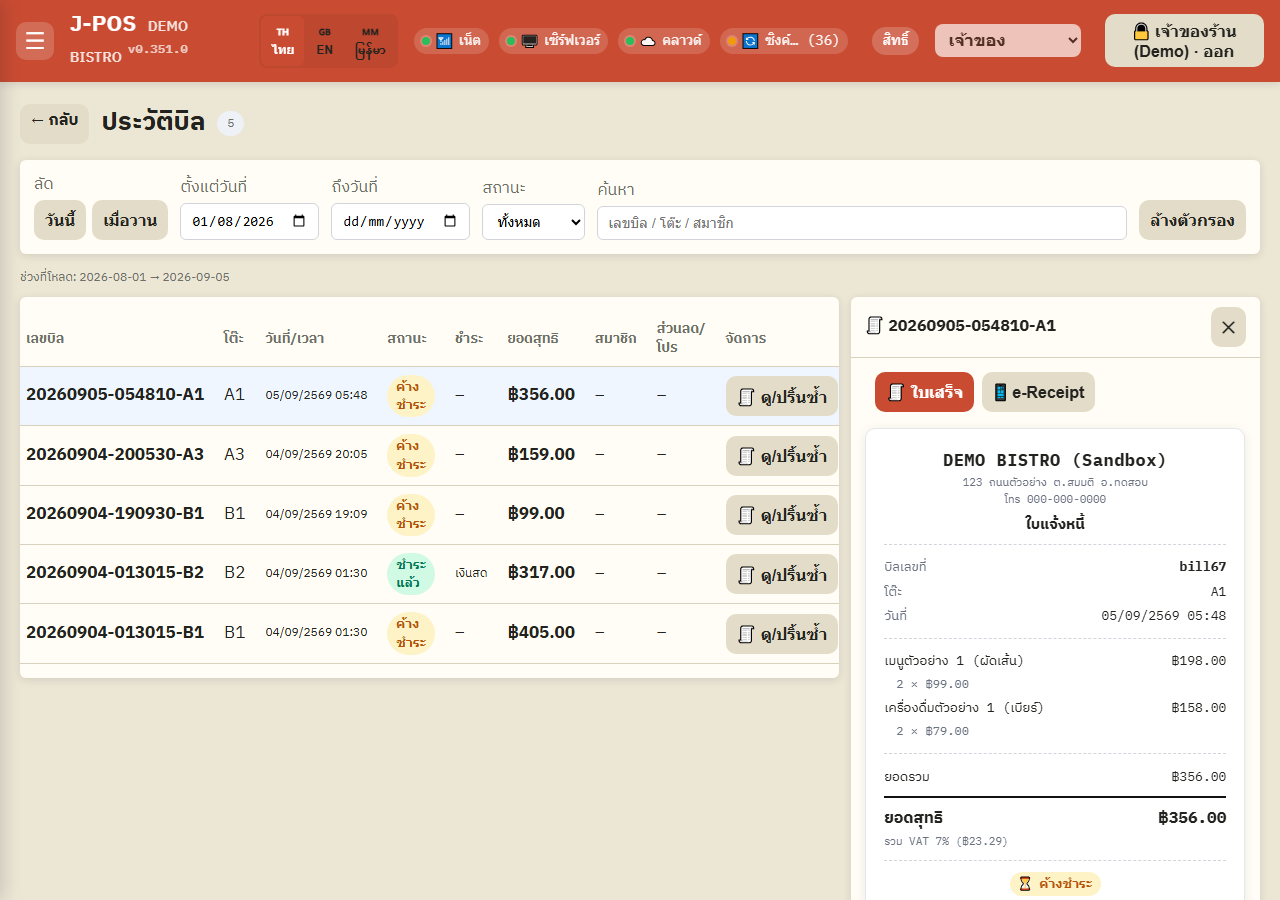
Task: Go back using the กลับ button
Action: [54, 121]
